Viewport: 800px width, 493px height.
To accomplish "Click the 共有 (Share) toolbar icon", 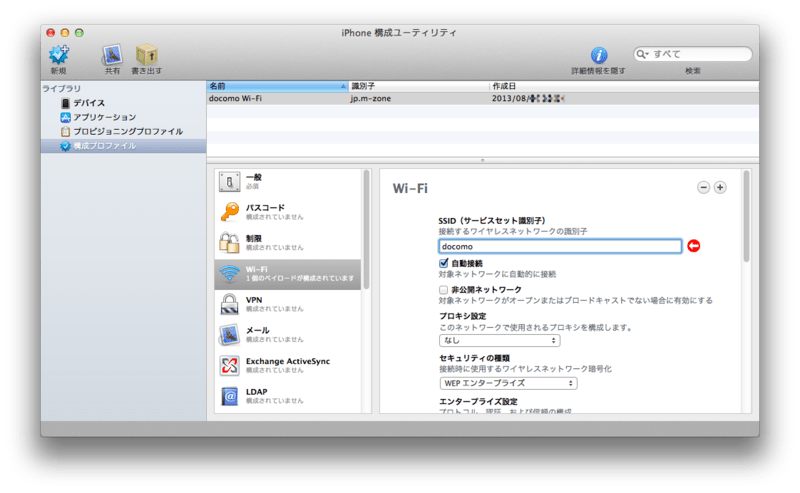I will (x=112, y=55).
